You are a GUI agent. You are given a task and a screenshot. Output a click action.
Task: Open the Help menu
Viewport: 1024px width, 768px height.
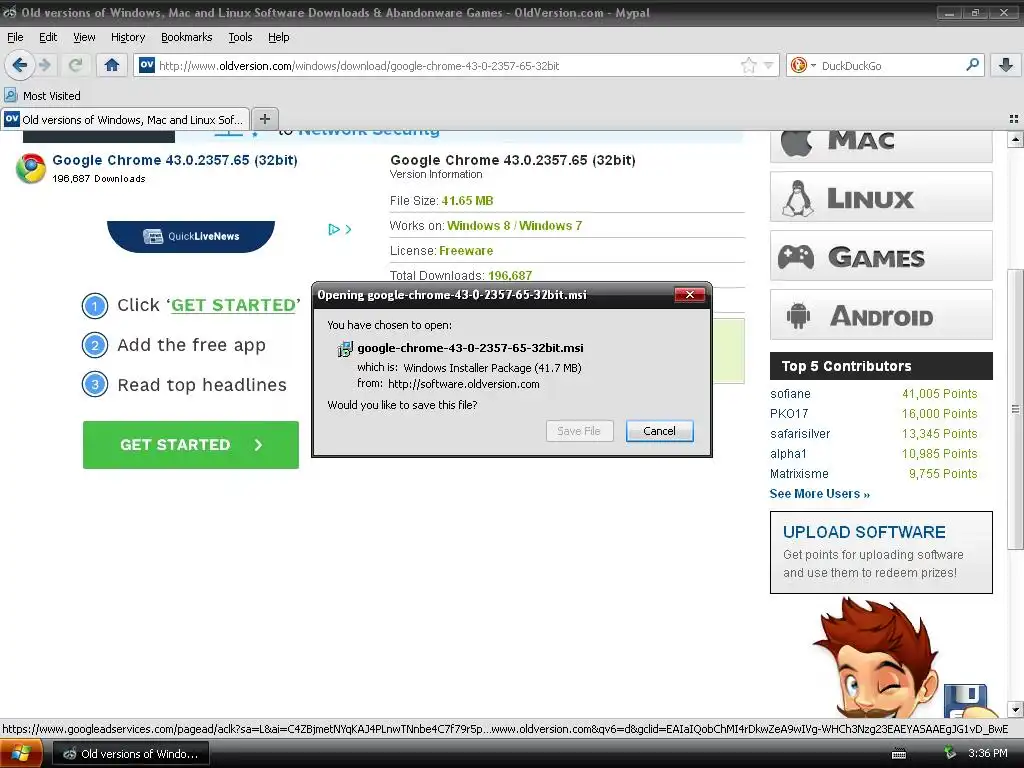point(278,37)
